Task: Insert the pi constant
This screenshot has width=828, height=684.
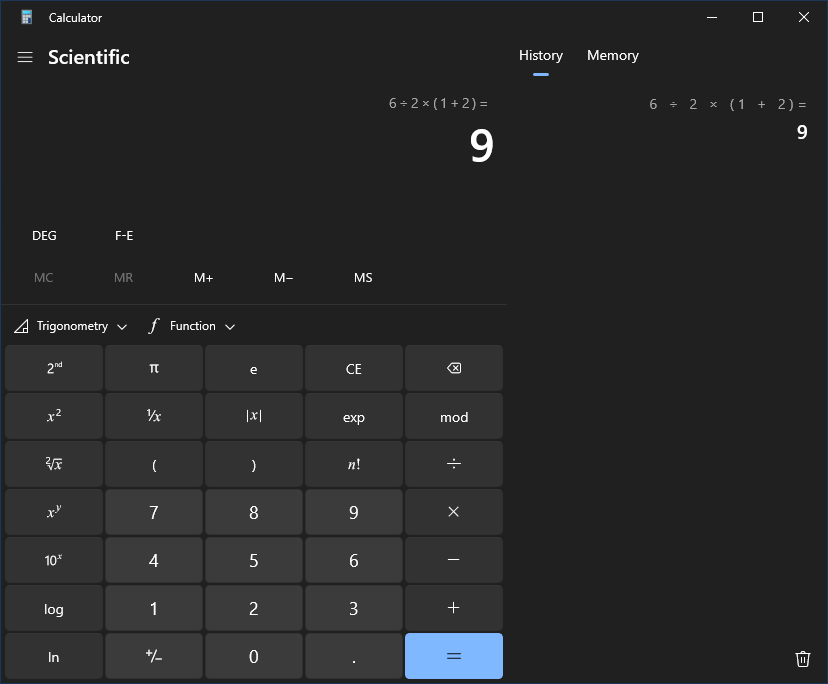Action: pos(154,368)
